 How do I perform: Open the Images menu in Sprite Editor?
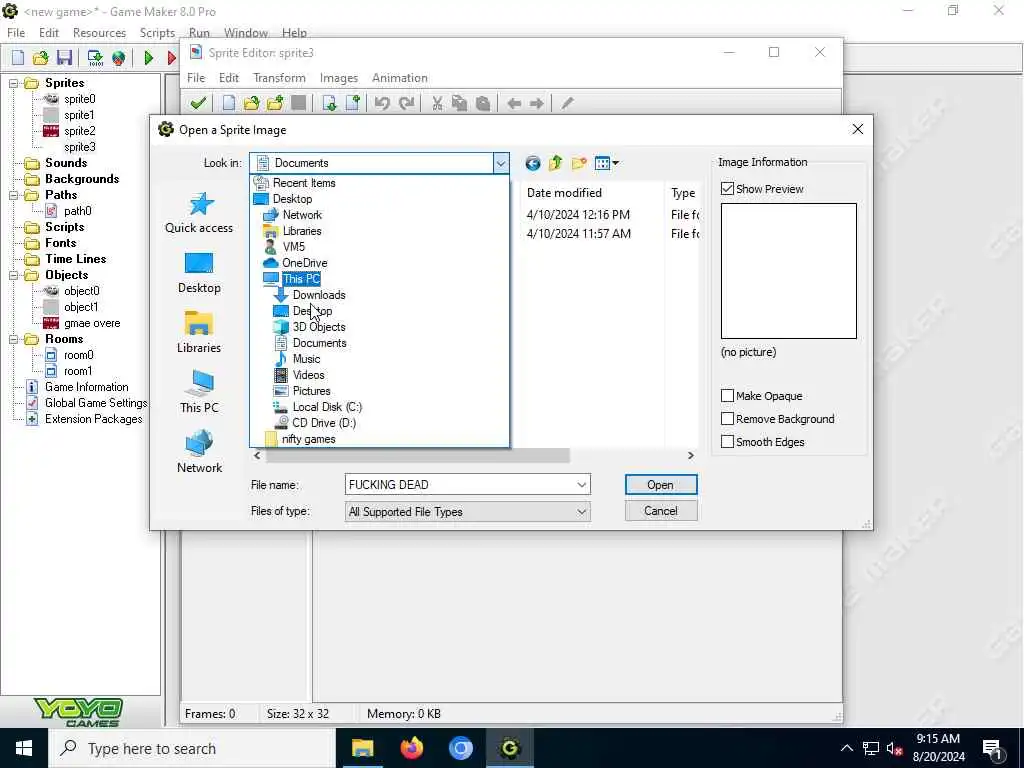click(339, 78)
